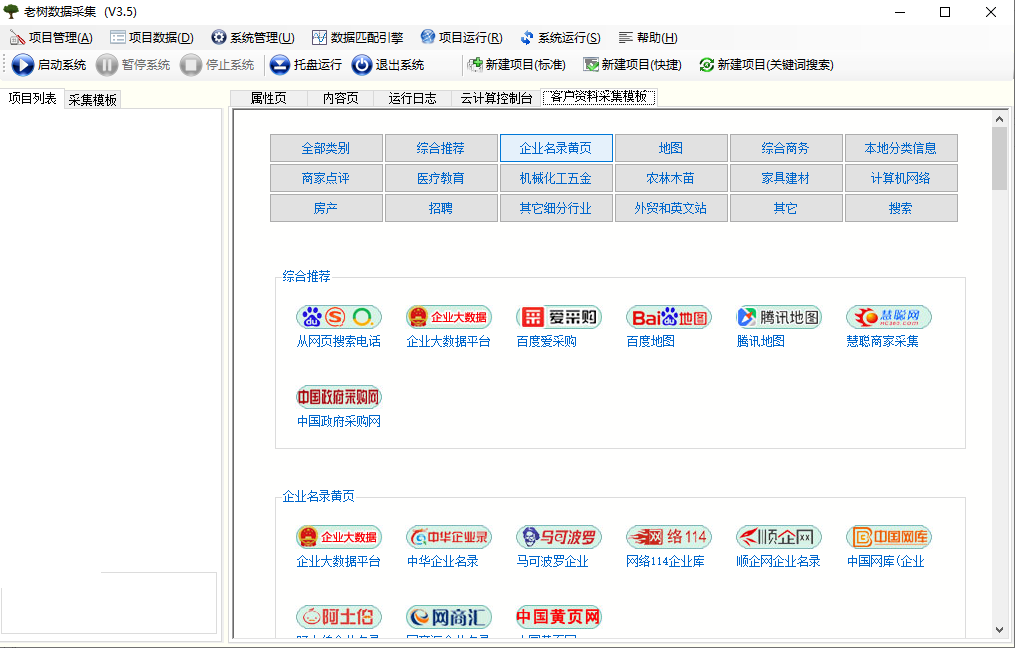1015x648 pixels.
Task: Select the 外贸和英文站 category button
Action: (x=671, y=208)
